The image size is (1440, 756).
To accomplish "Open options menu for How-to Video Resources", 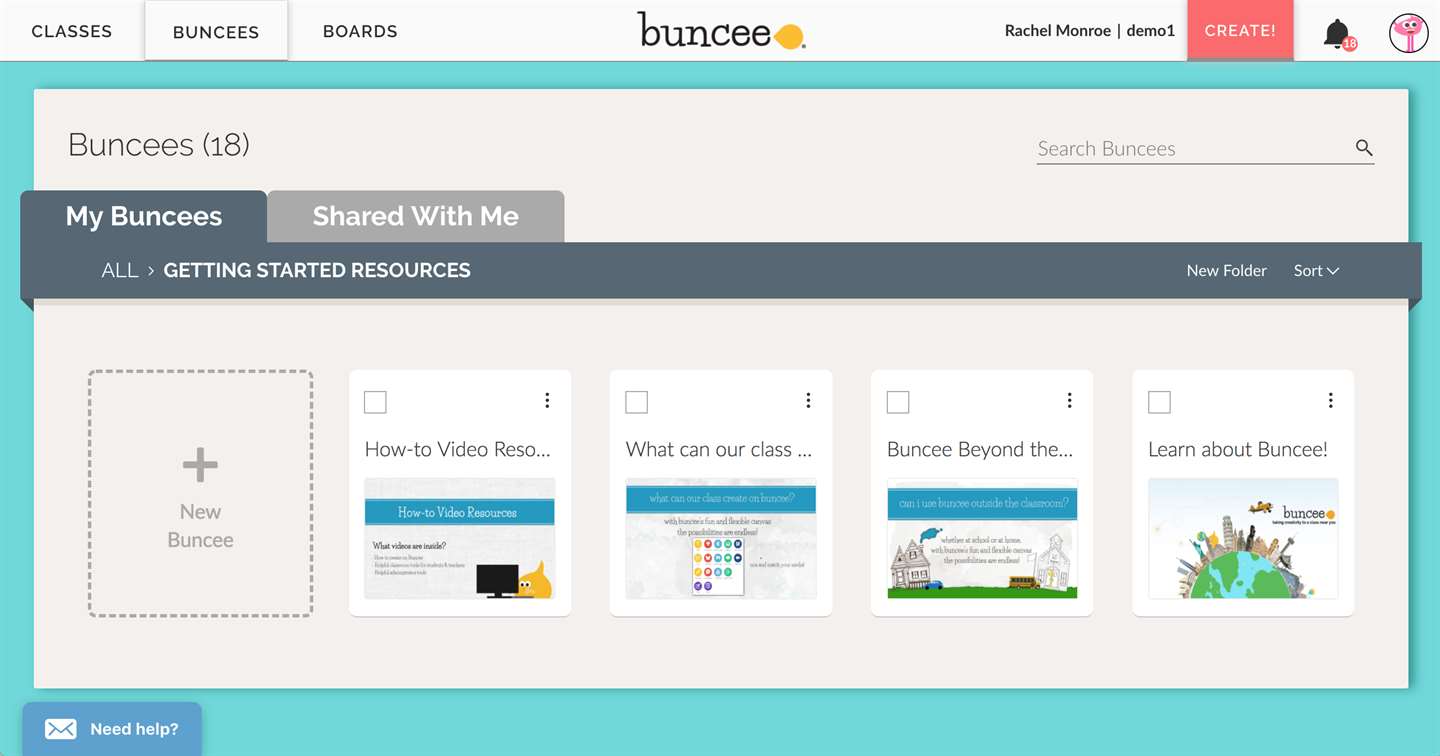I will click(547, 400).
